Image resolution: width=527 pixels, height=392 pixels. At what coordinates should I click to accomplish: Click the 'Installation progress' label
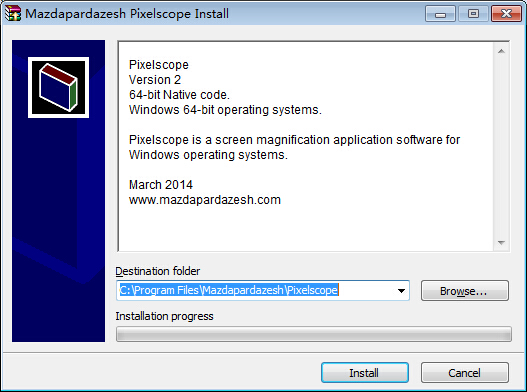click(x=164, y=316)
